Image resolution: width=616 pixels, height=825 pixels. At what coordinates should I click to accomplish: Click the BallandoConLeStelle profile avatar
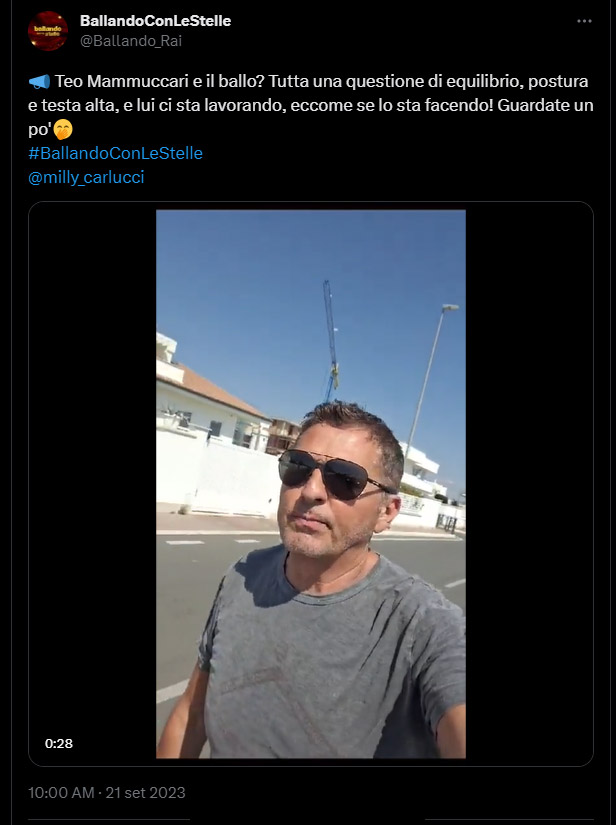pyautogui.click(x=48, y=31)
